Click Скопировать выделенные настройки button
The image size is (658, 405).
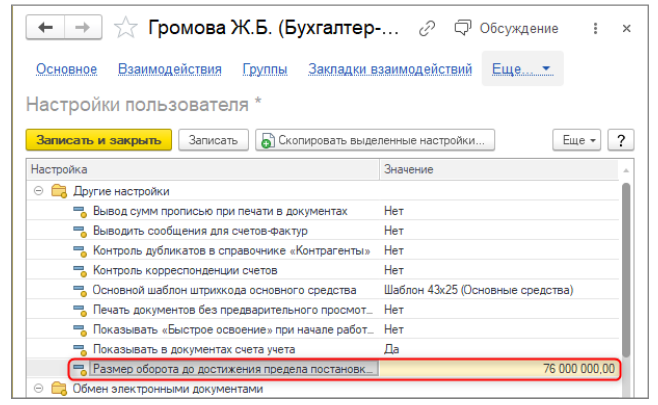click(x=374, y=140)
